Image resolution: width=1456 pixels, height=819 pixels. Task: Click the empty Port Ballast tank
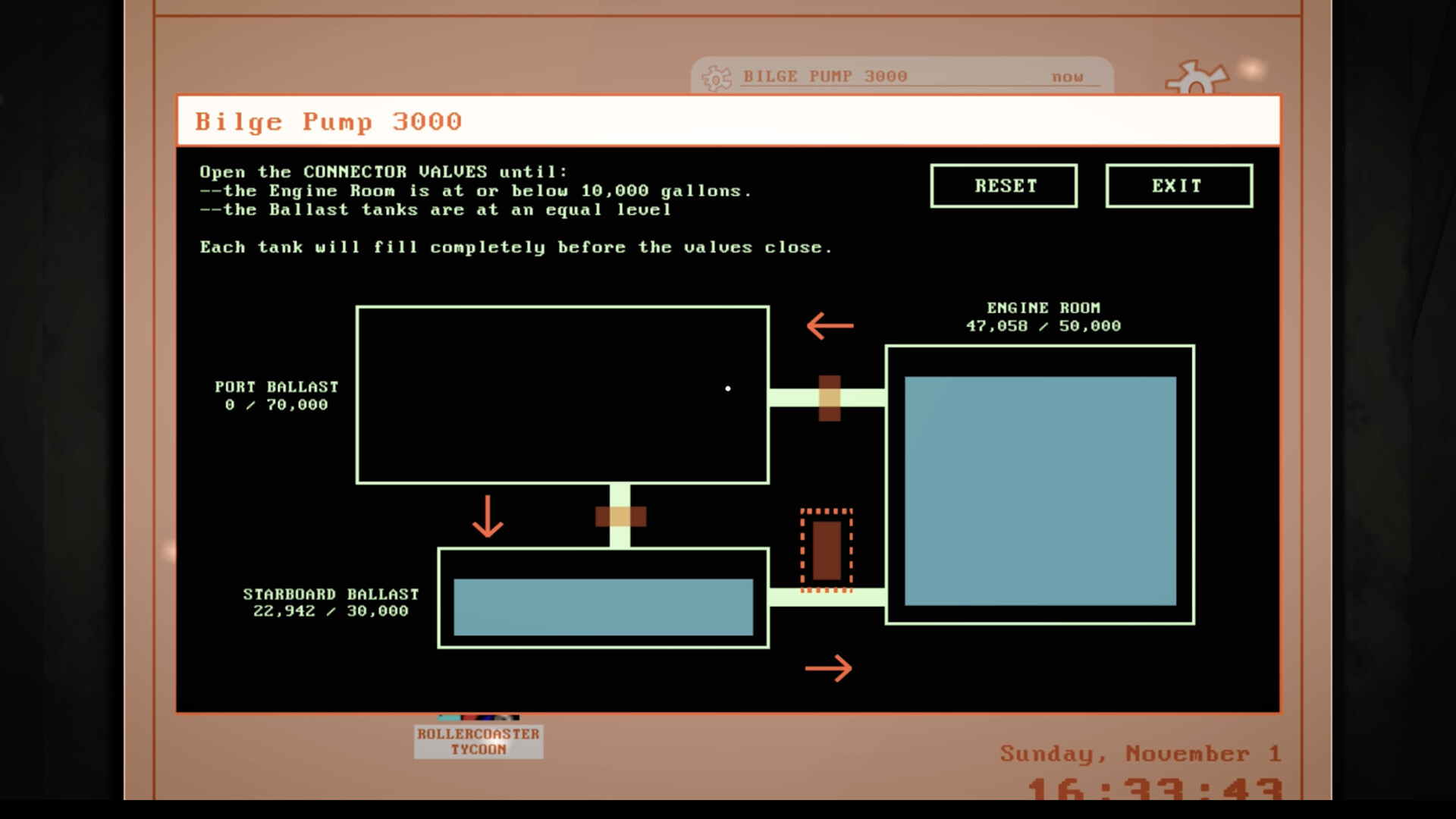click(563, 395)
